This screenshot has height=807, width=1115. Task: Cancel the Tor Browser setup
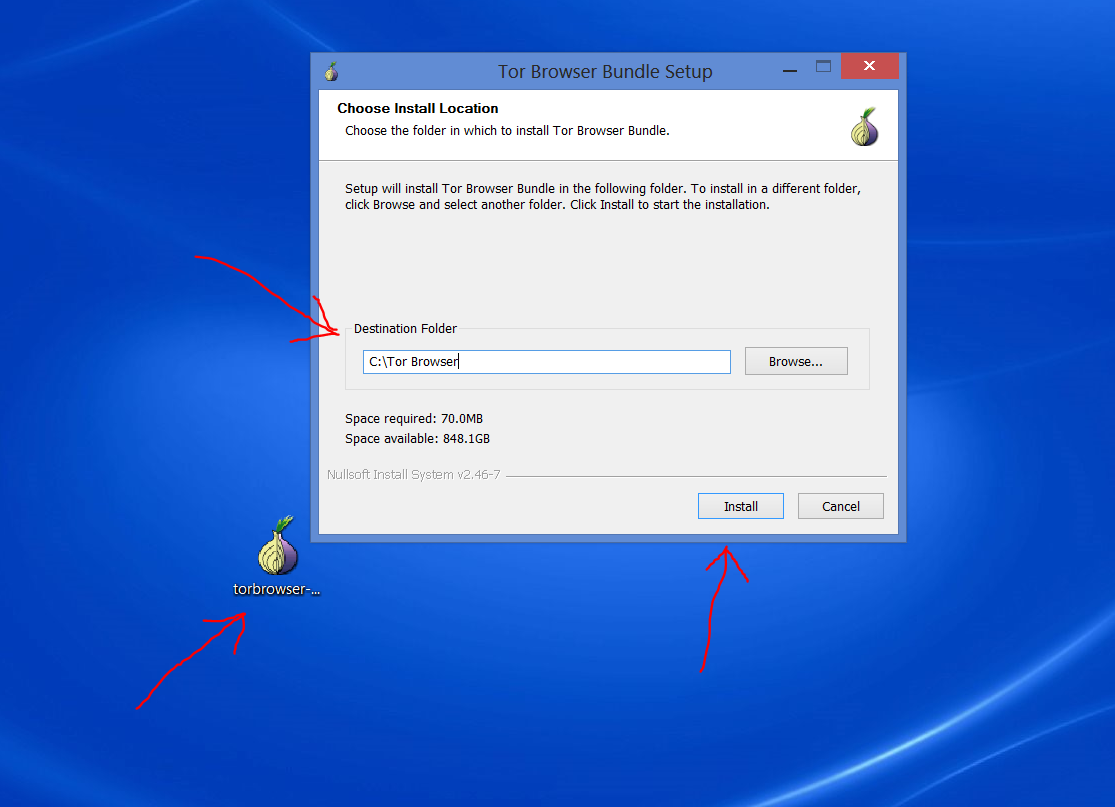tap(841, 506)
